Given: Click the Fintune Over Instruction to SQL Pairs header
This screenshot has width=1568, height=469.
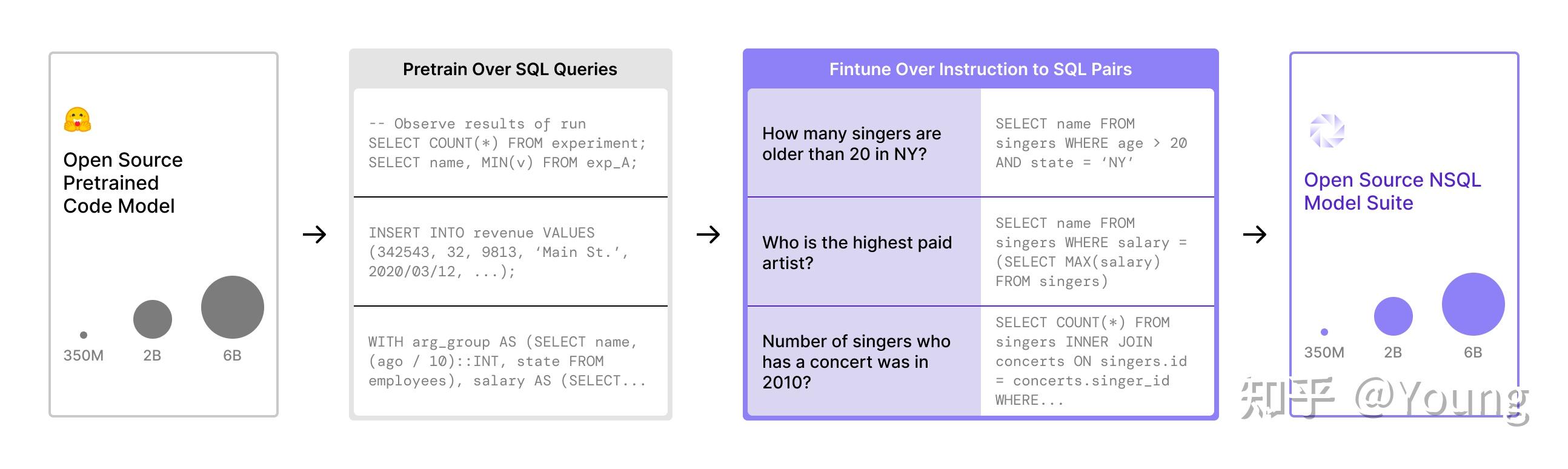Looking at the screenshot, I should [981, 70].
